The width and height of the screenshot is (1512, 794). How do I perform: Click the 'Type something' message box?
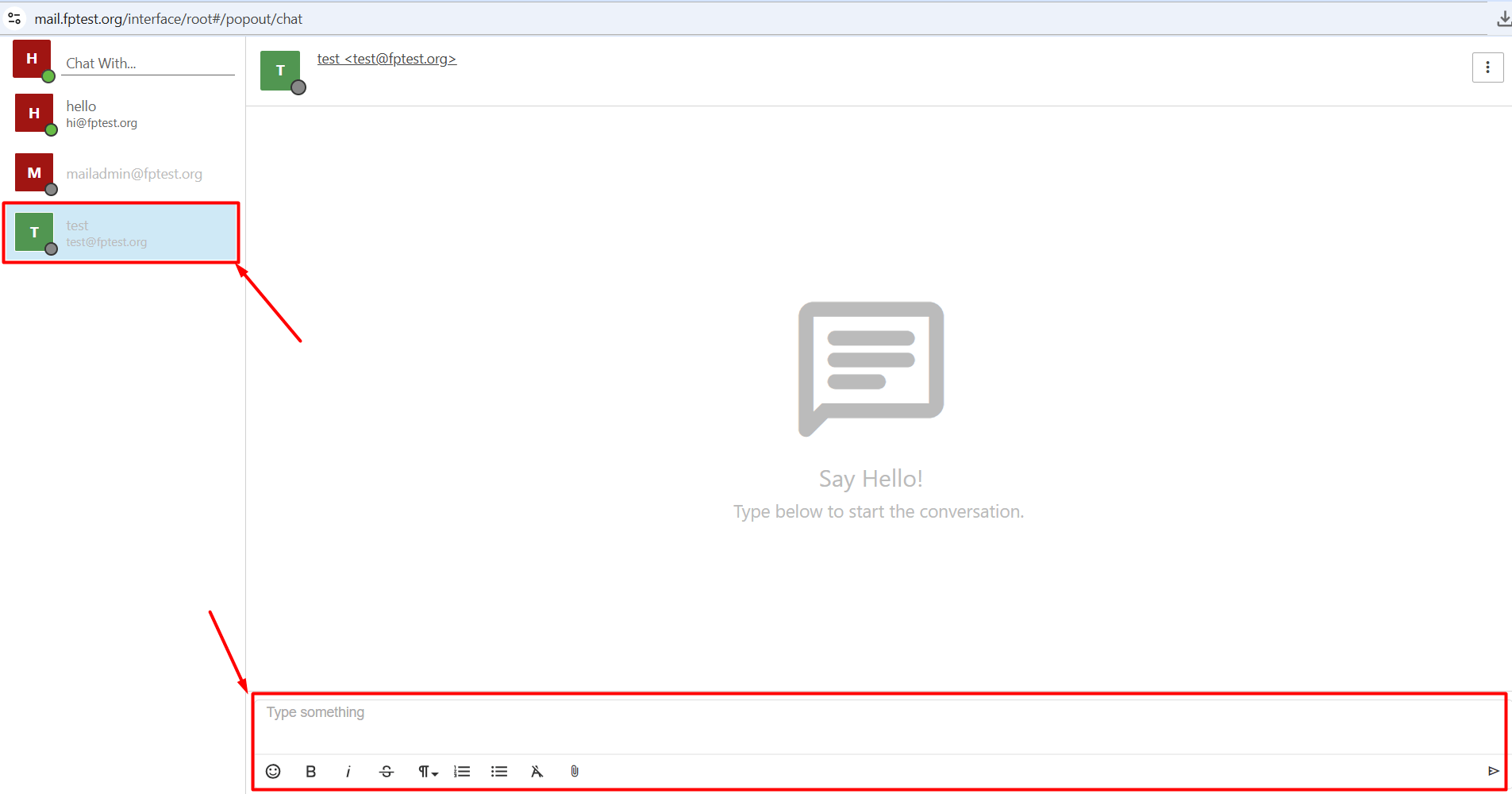coord(873,723)
